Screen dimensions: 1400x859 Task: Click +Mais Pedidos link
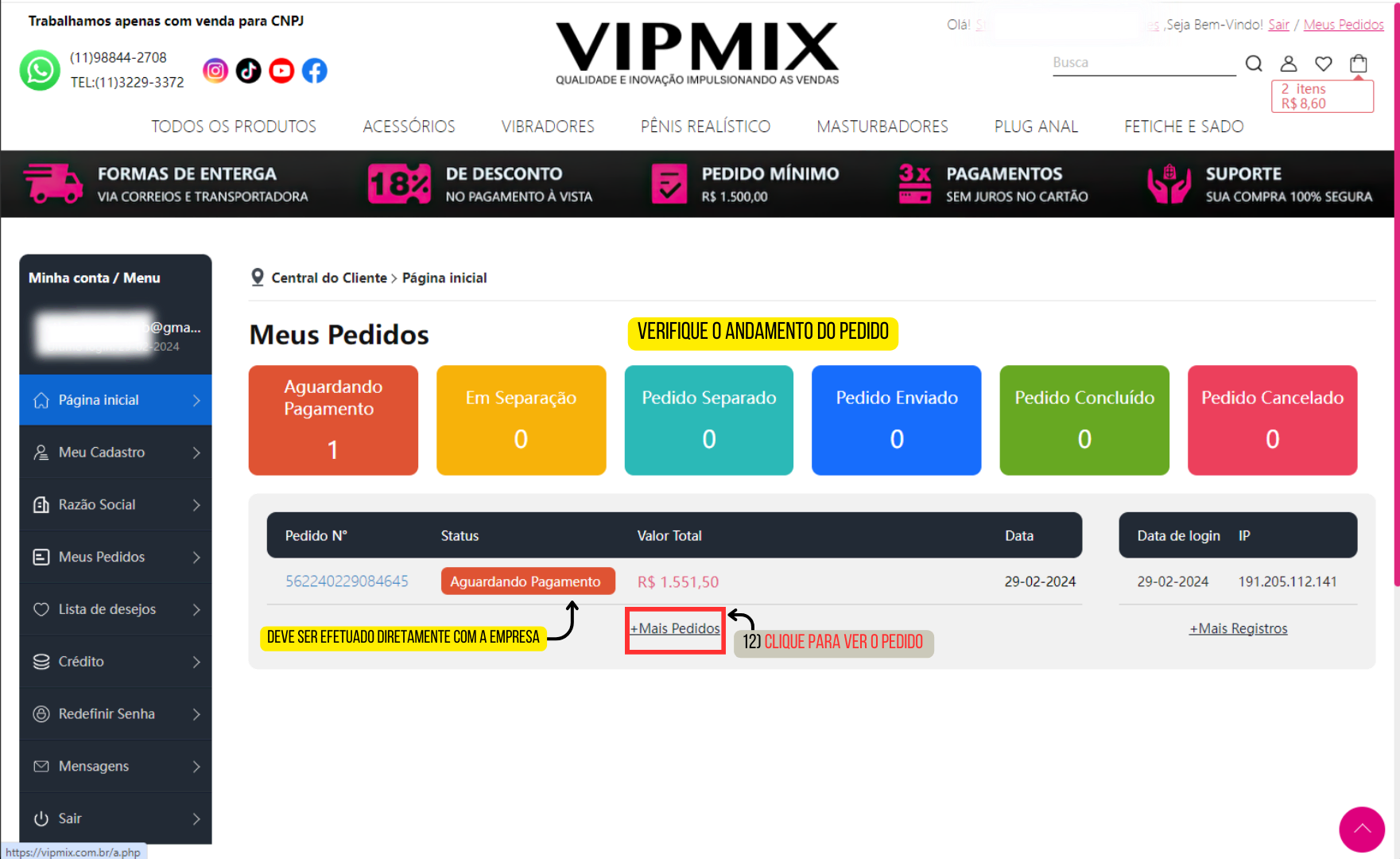pos(675,628)
